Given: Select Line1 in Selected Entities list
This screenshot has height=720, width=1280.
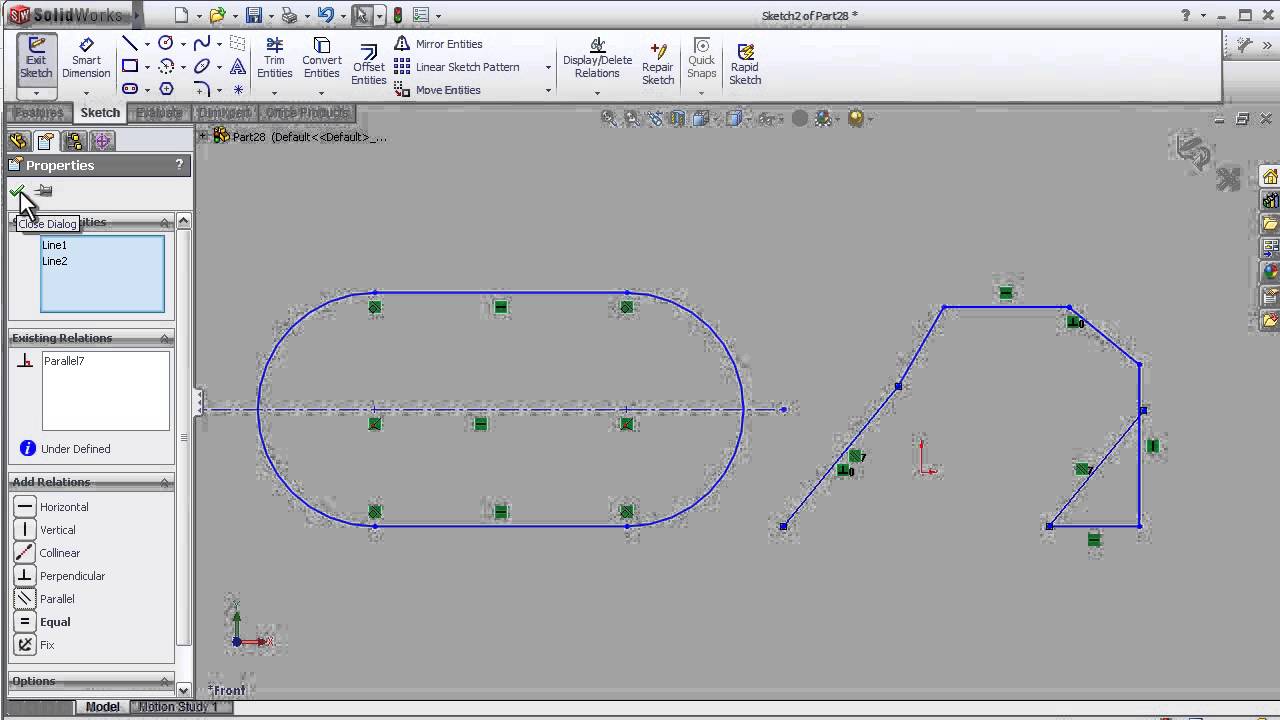Looking at the screenshot, I should pyautogui.click(x=55, y=245).
